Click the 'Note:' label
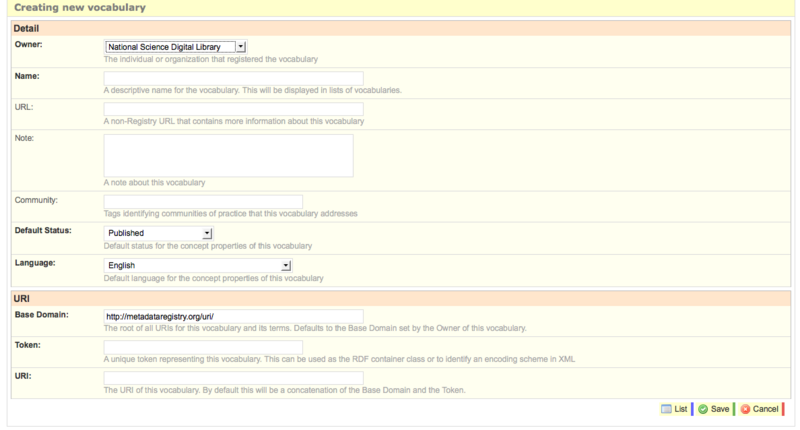The image size is (800, 430). (24, 138)
